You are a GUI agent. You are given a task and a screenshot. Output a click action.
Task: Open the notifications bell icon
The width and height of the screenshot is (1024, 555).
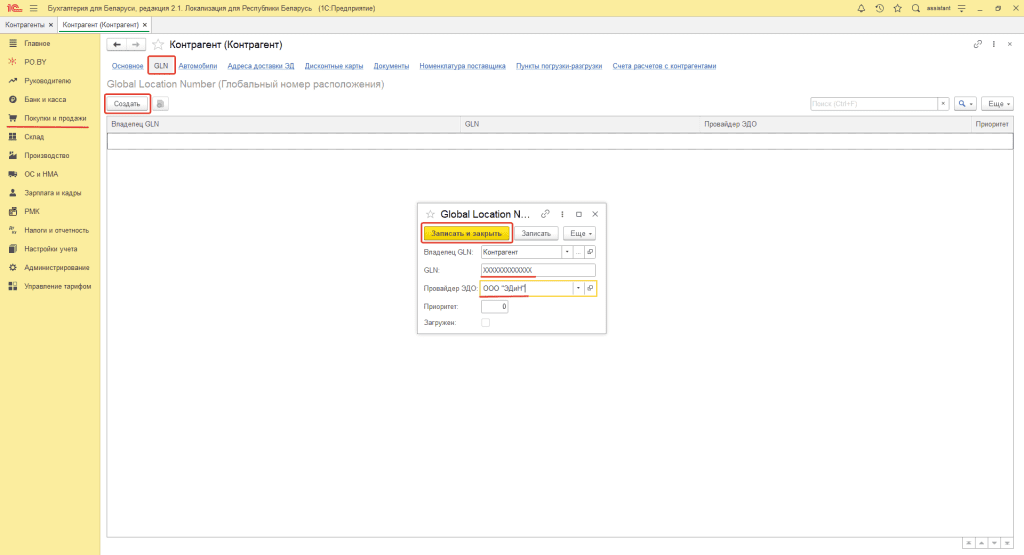(x=862, y=8)
